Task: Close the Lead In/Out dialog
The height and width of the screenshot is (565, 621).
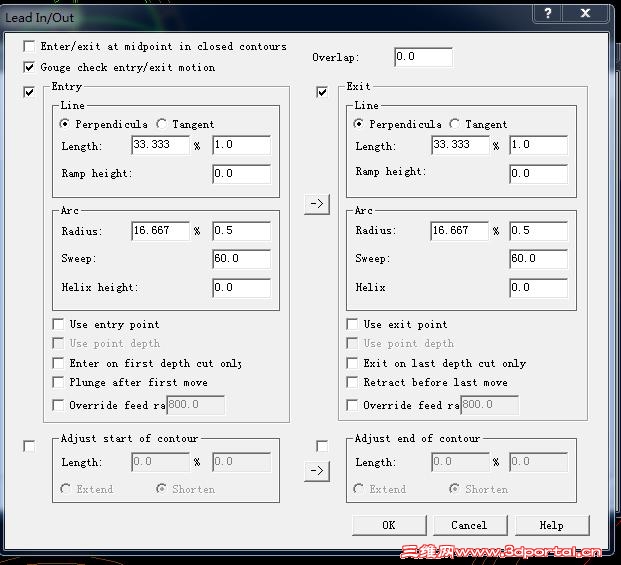Action: [x=585, y=14]
